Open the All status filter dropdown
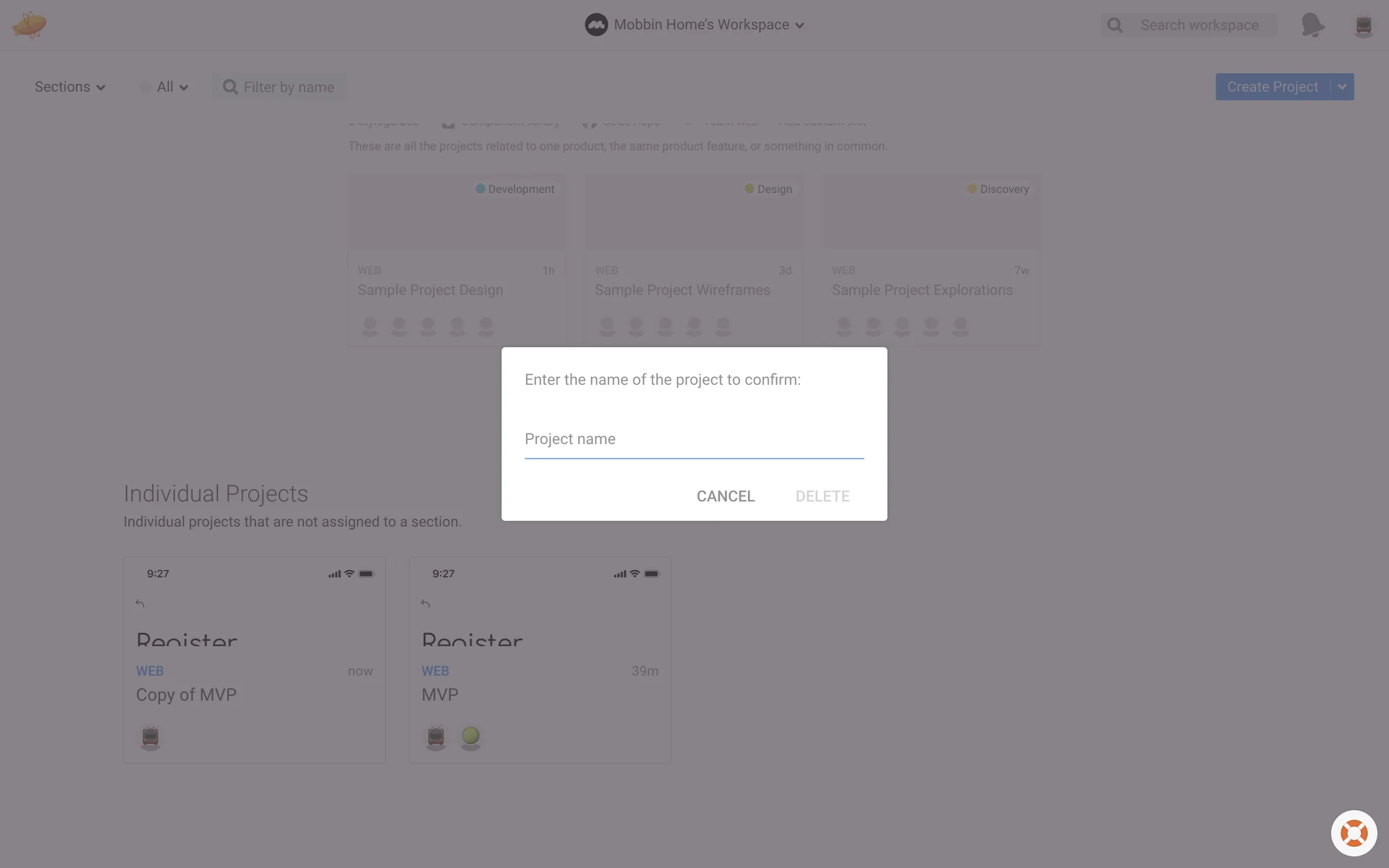The width and height of the screenshot is (1389, 868). [172, 87]
